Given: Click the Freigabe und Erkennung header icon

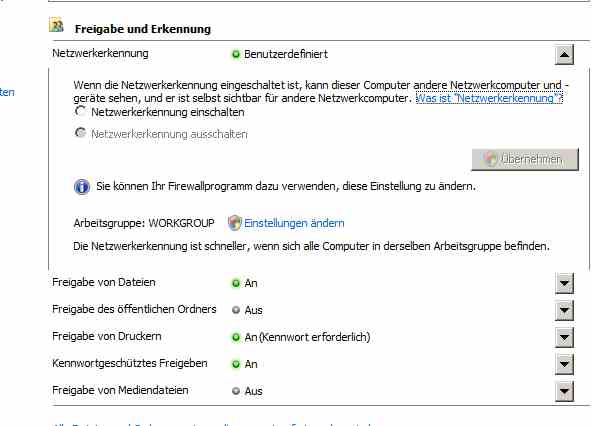Looking at the screenshot, I should (x=56, y=25).
